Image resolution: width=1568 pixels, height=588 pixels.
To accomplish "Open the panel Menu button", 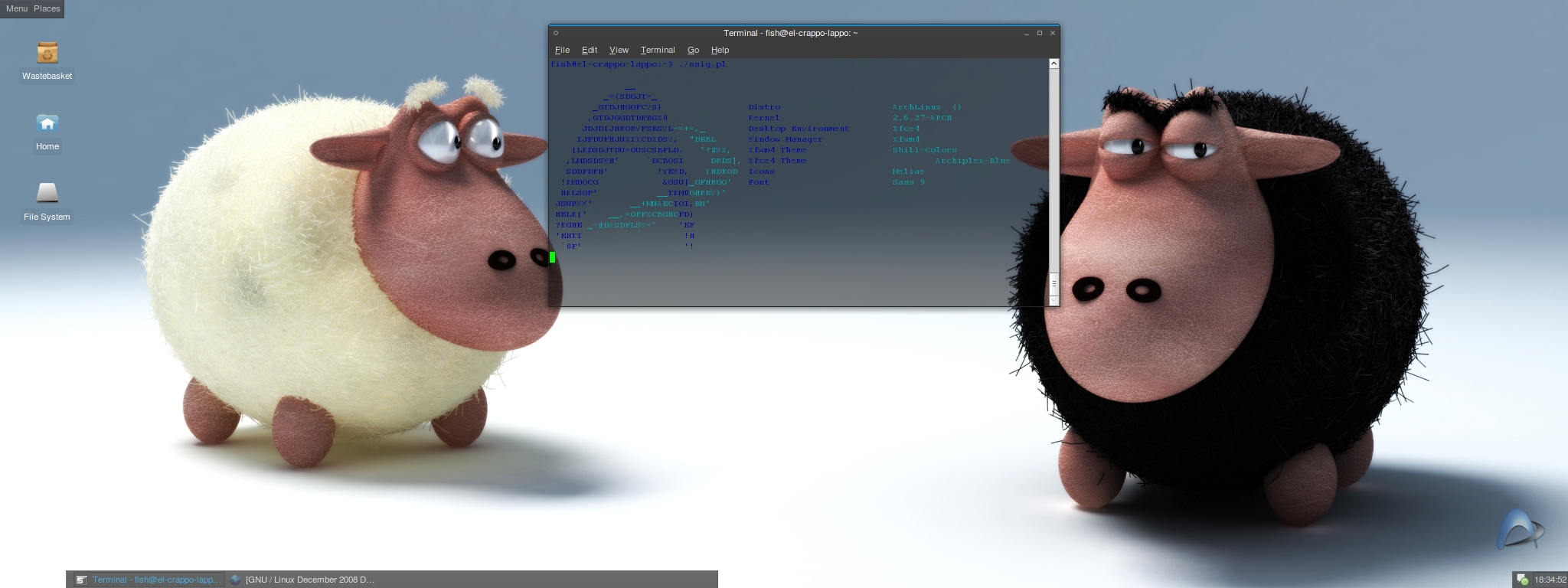I will point(17,8).
